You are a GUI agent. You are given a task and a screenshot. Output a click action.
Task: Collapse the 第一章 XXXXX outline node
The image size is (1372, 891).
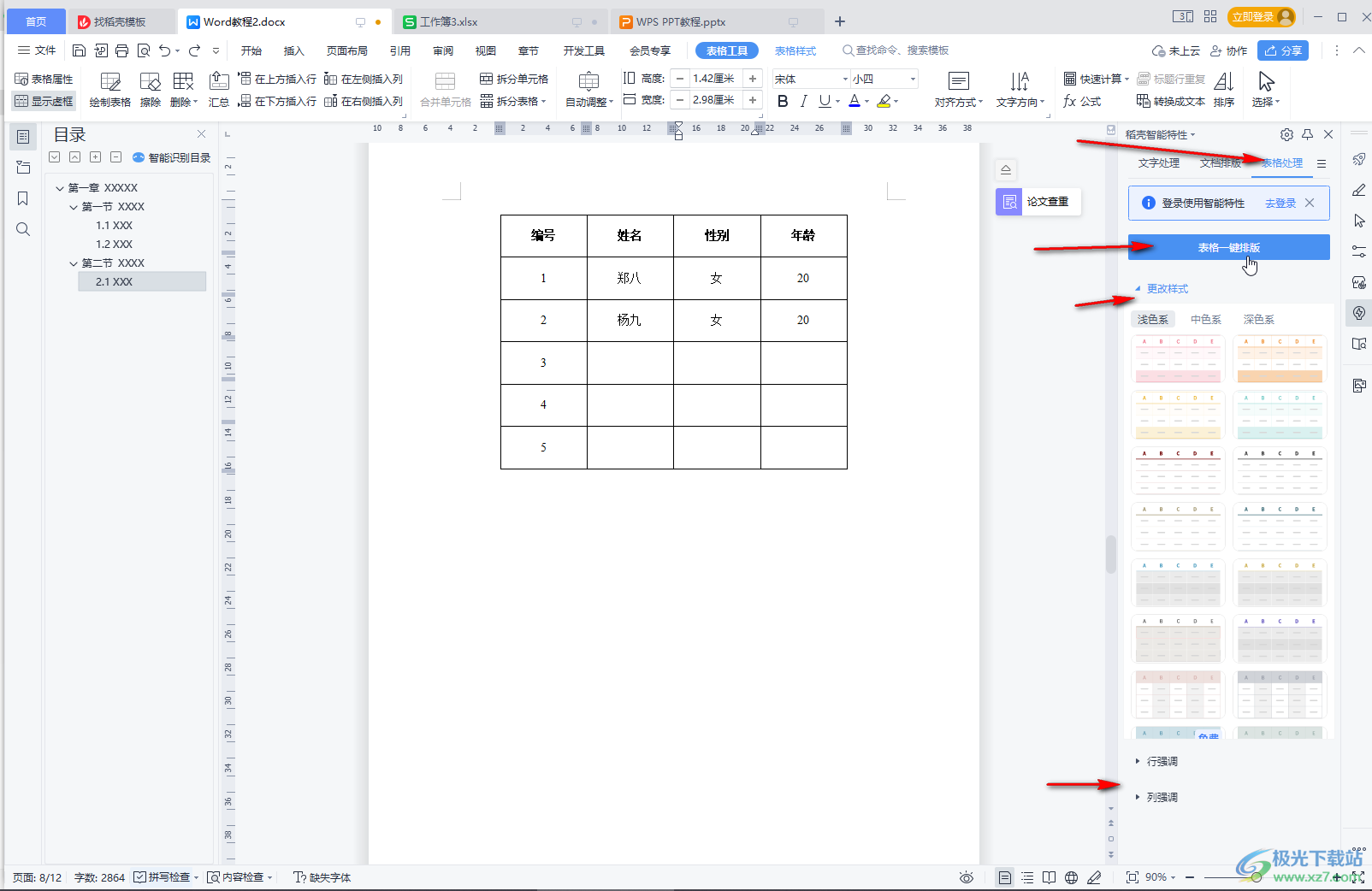(60, 188)
